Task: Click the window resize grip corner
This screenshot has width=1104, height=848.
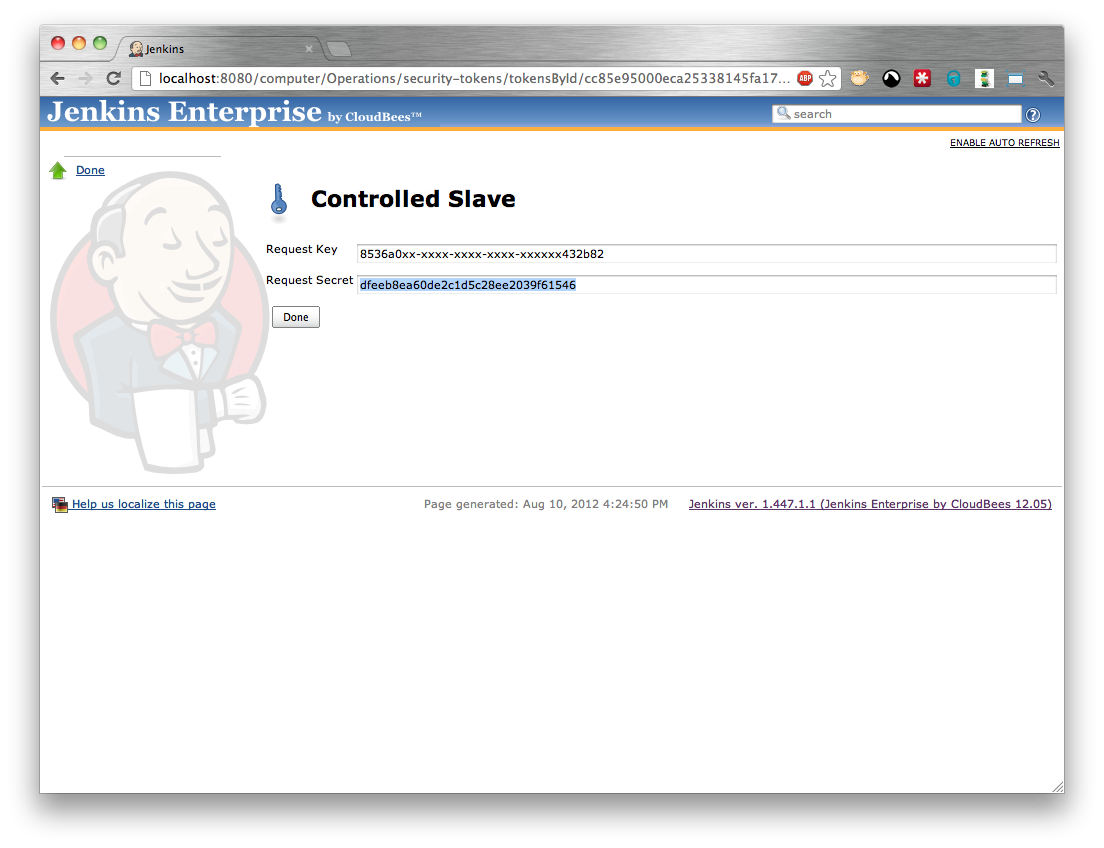Action: pyautogui.click(x=1058, y=787)
